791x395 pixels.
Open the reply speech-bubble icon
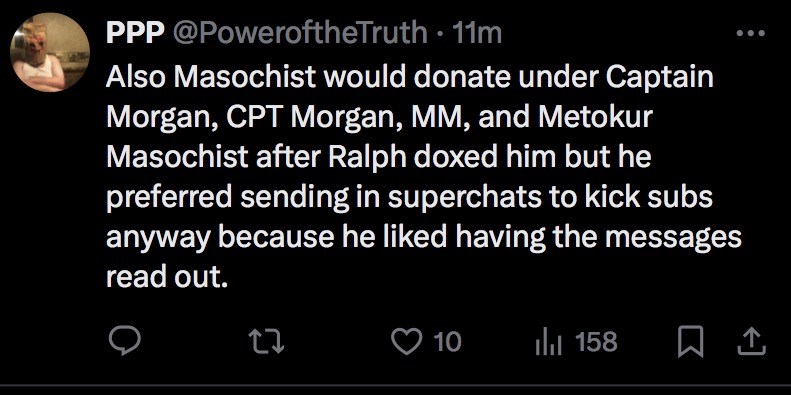point(125,342)
